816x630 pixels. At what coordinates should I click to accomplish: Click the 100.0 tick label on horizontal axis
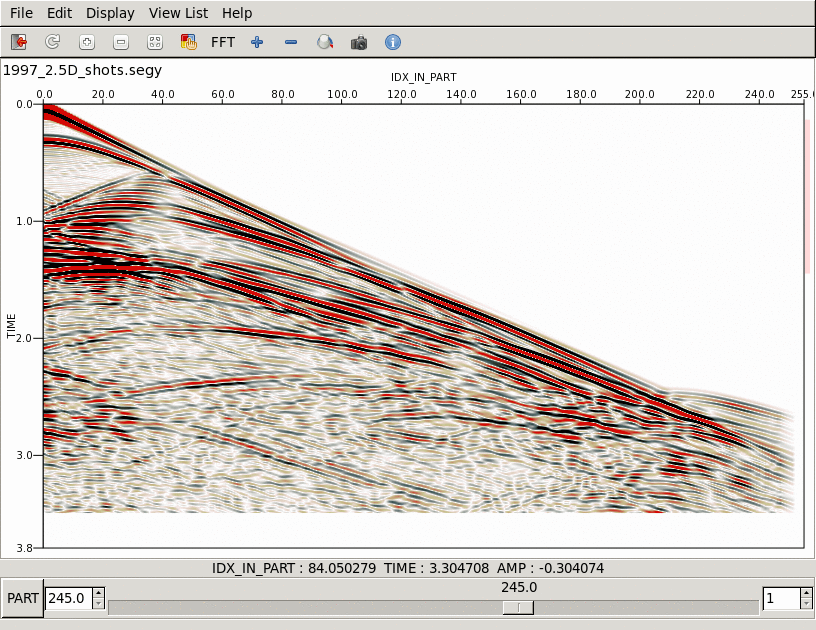342,94
